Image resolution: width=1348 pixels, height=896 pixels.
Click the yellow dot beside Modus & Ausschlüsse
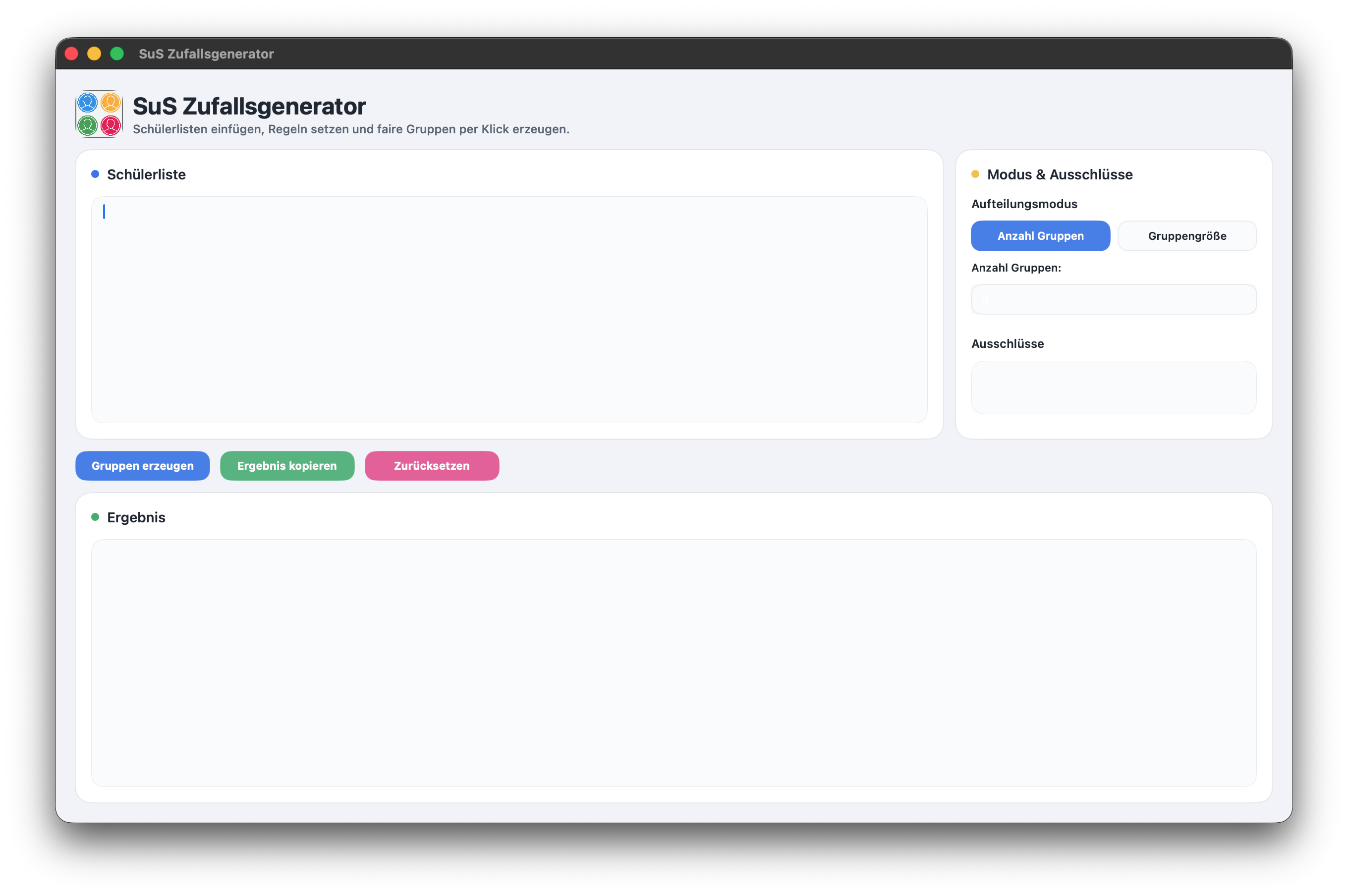coord(975,174)
